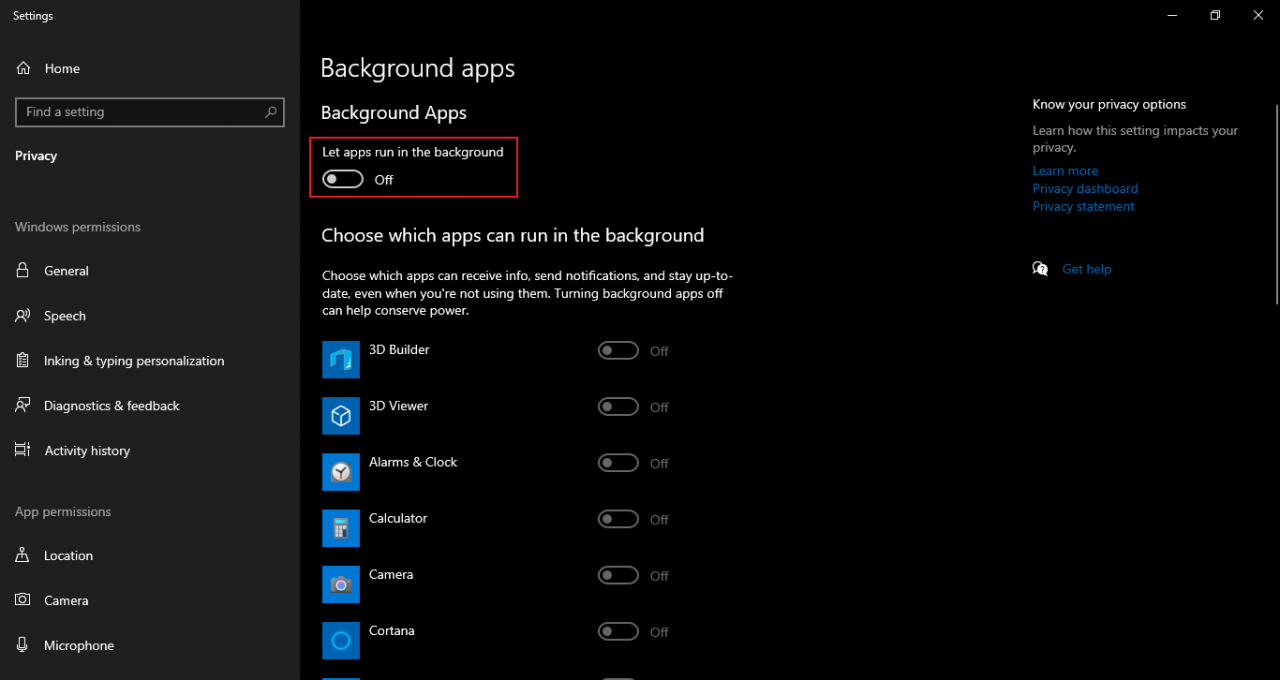Turn on the 3D Builder background toggle
This screenshot has height=680, width=1280.
click(x=618, y=351)
